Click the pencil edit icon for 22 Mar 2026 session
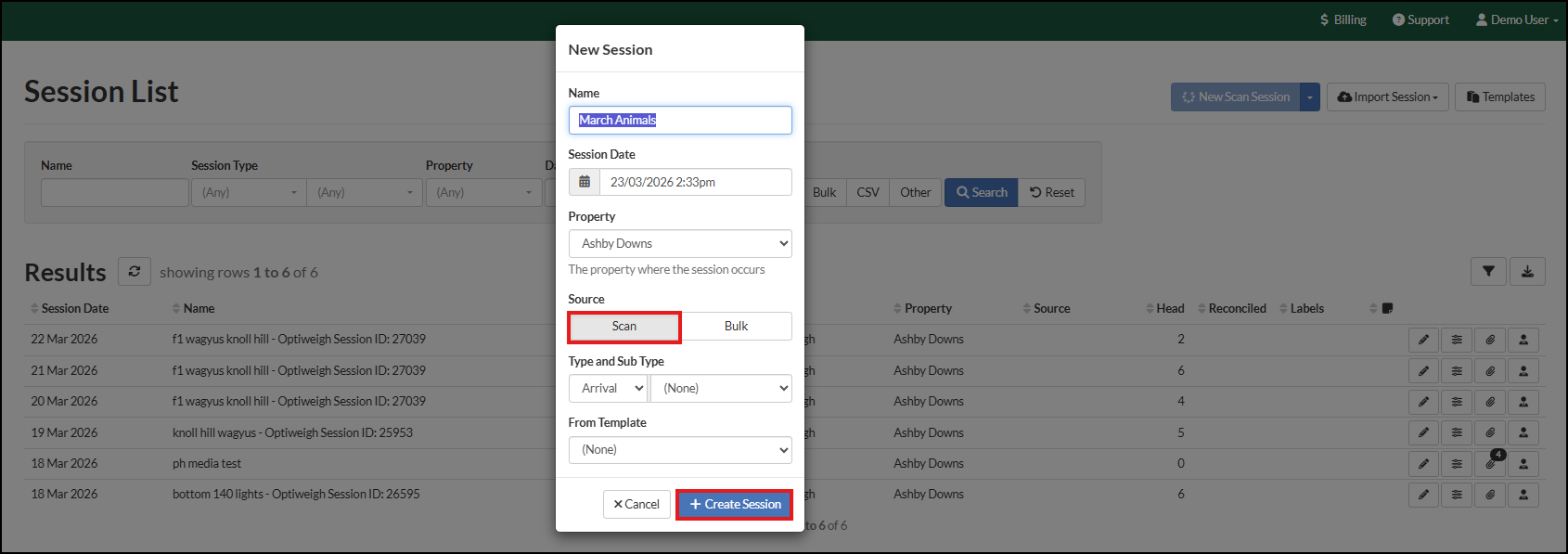This screenshot has height=554, width=1568. coord(1423,340)
